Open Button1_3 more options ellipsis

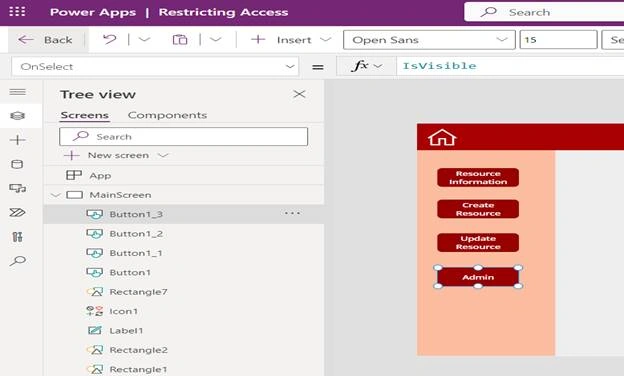click(x=292, y=214)
